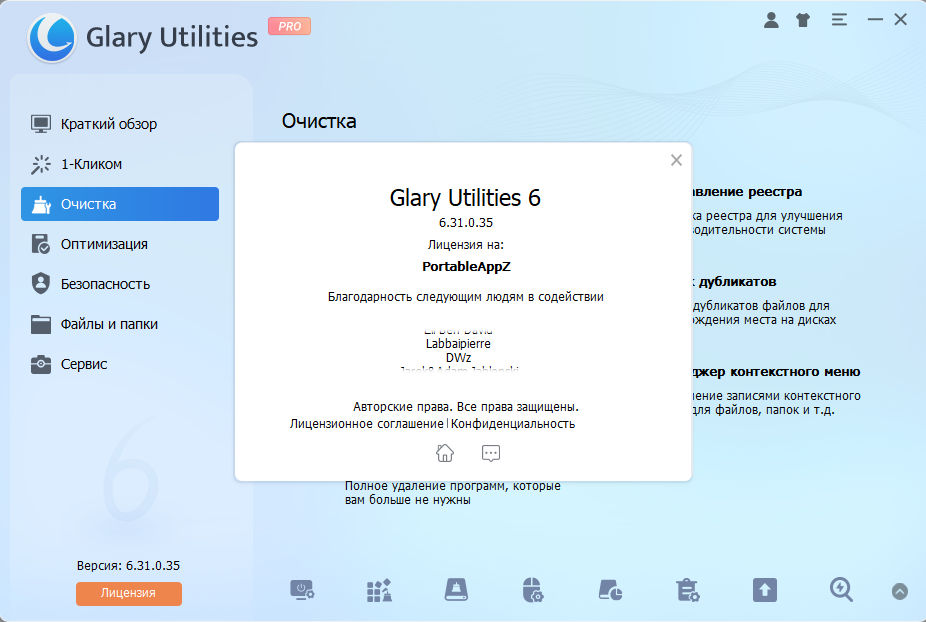Image resolution: width=926 pixels, height=622 pixels.
Task: Launch the lightning magnifier quick search icon
Action: 841,590
